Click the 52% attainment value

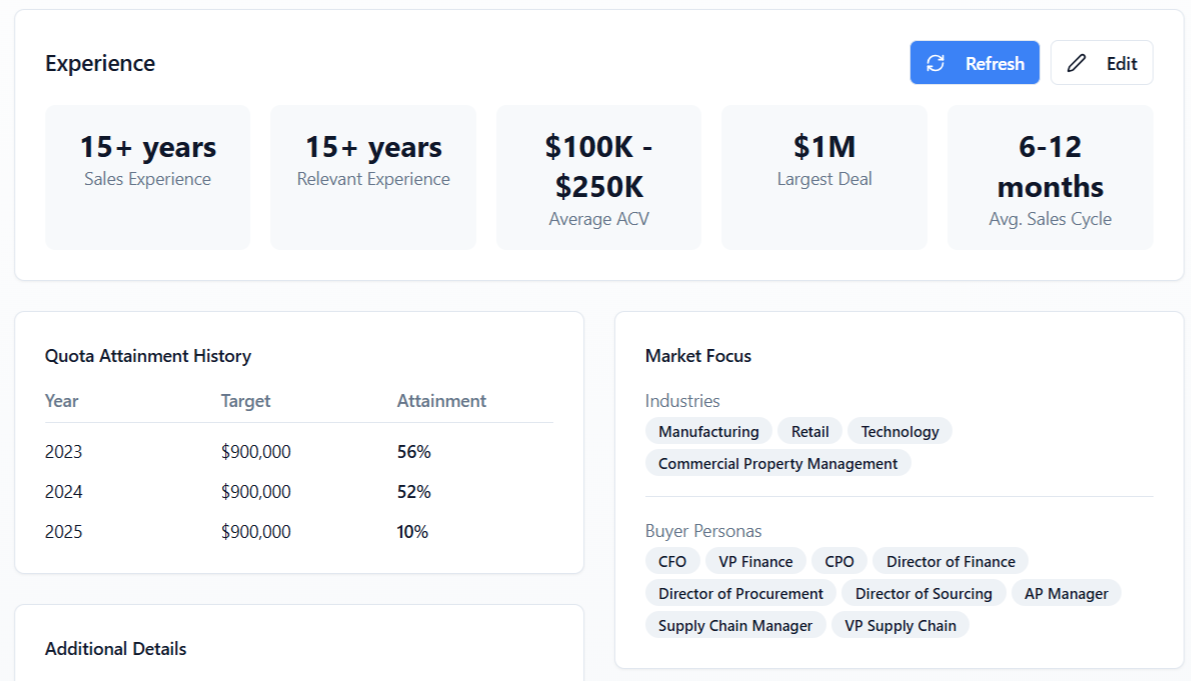(414, 492)
